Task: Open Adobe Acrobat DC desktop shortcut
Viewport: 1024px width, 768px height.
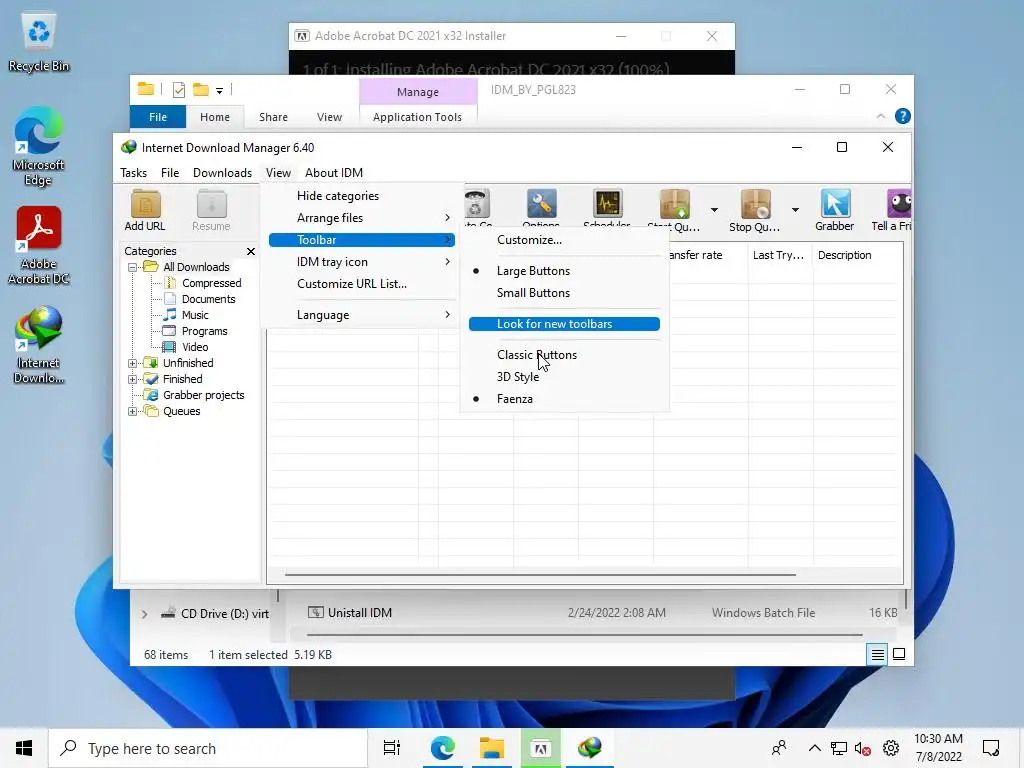Action: tap(39, 246)
